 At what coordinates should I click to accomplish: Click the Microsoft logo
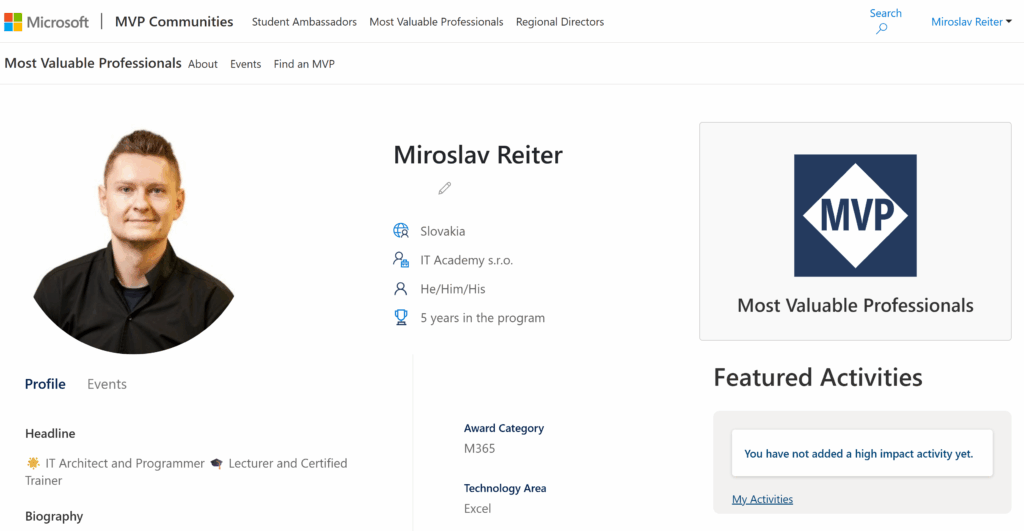46,22
